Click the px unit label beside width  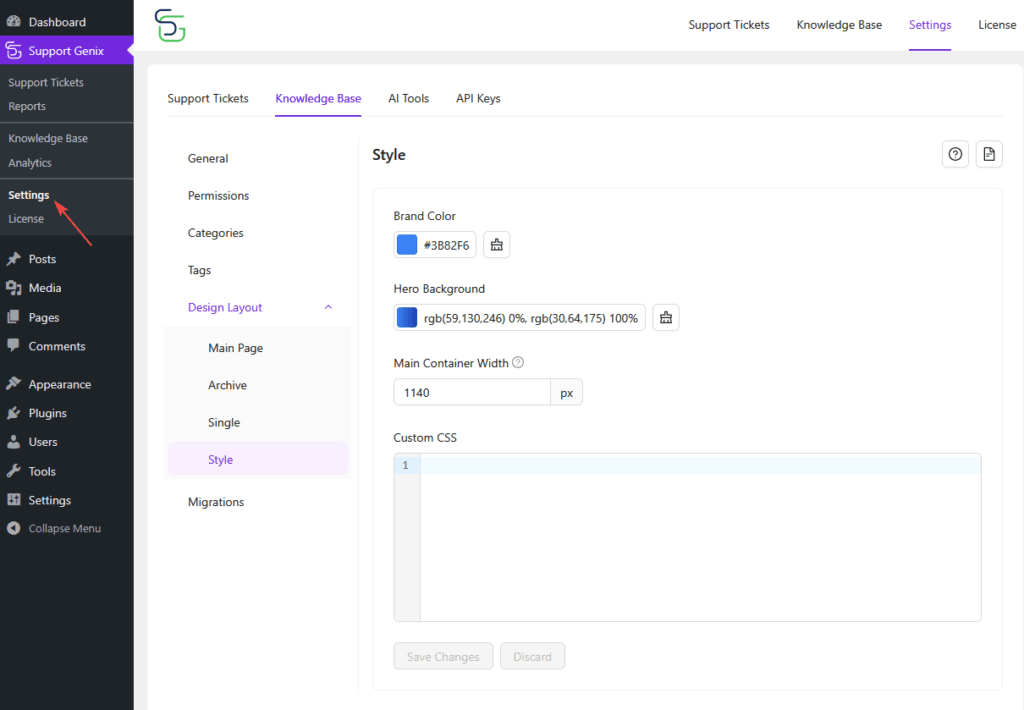click(566, 393)
